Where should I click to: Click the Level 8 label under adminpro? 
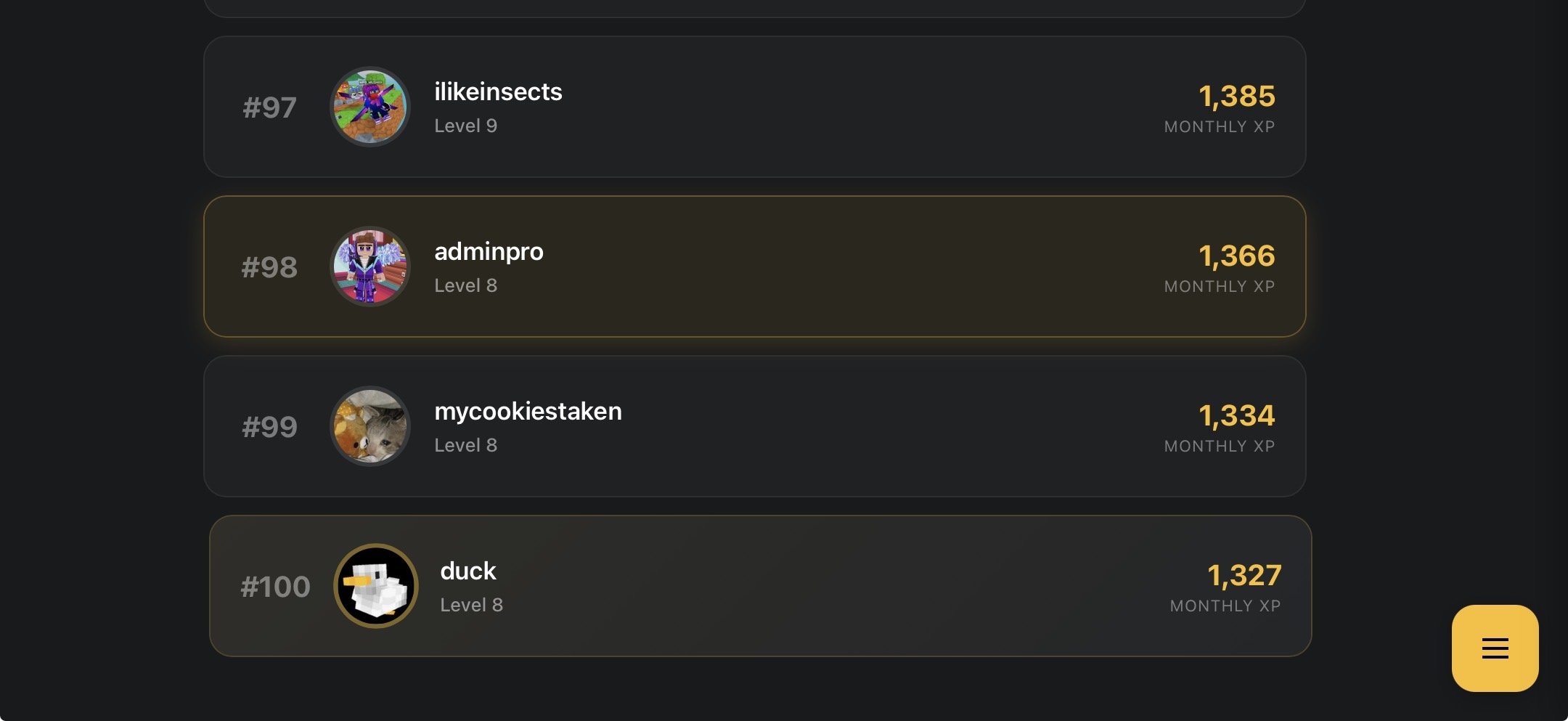[x=465, y=285]
